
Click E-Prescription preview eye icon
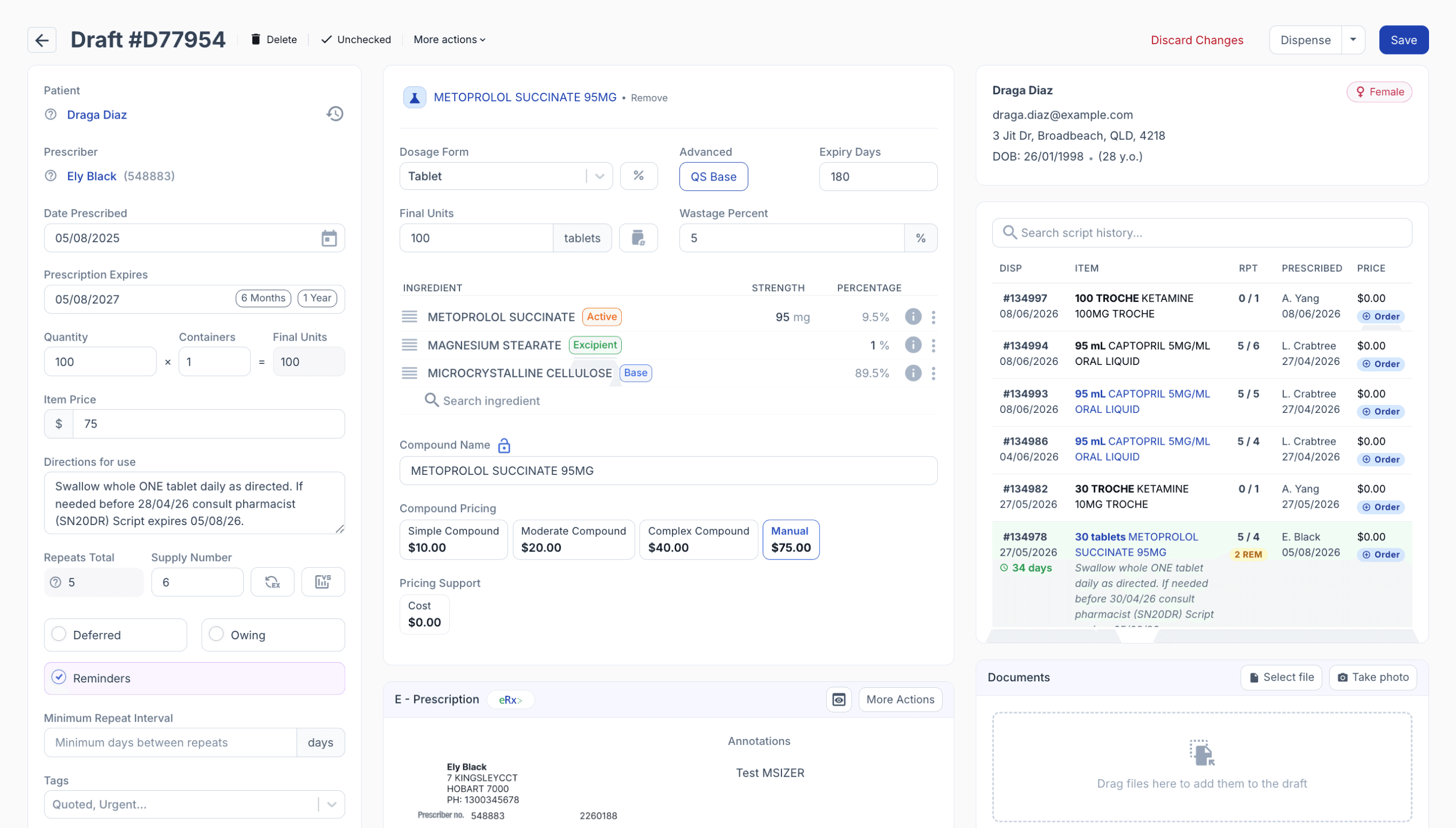pos(839,700)
